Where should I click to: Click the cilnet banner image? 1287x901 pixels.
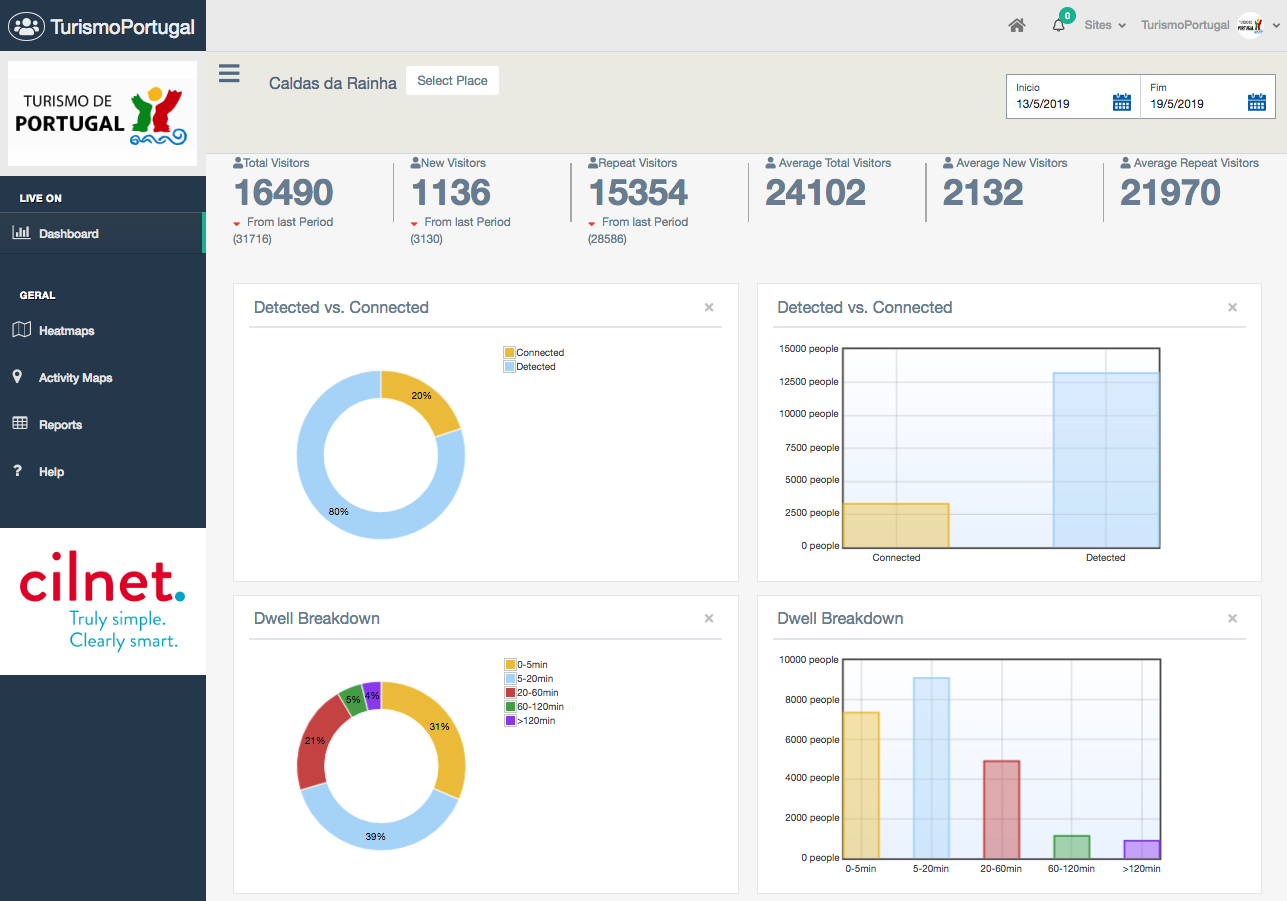[103, 601]
